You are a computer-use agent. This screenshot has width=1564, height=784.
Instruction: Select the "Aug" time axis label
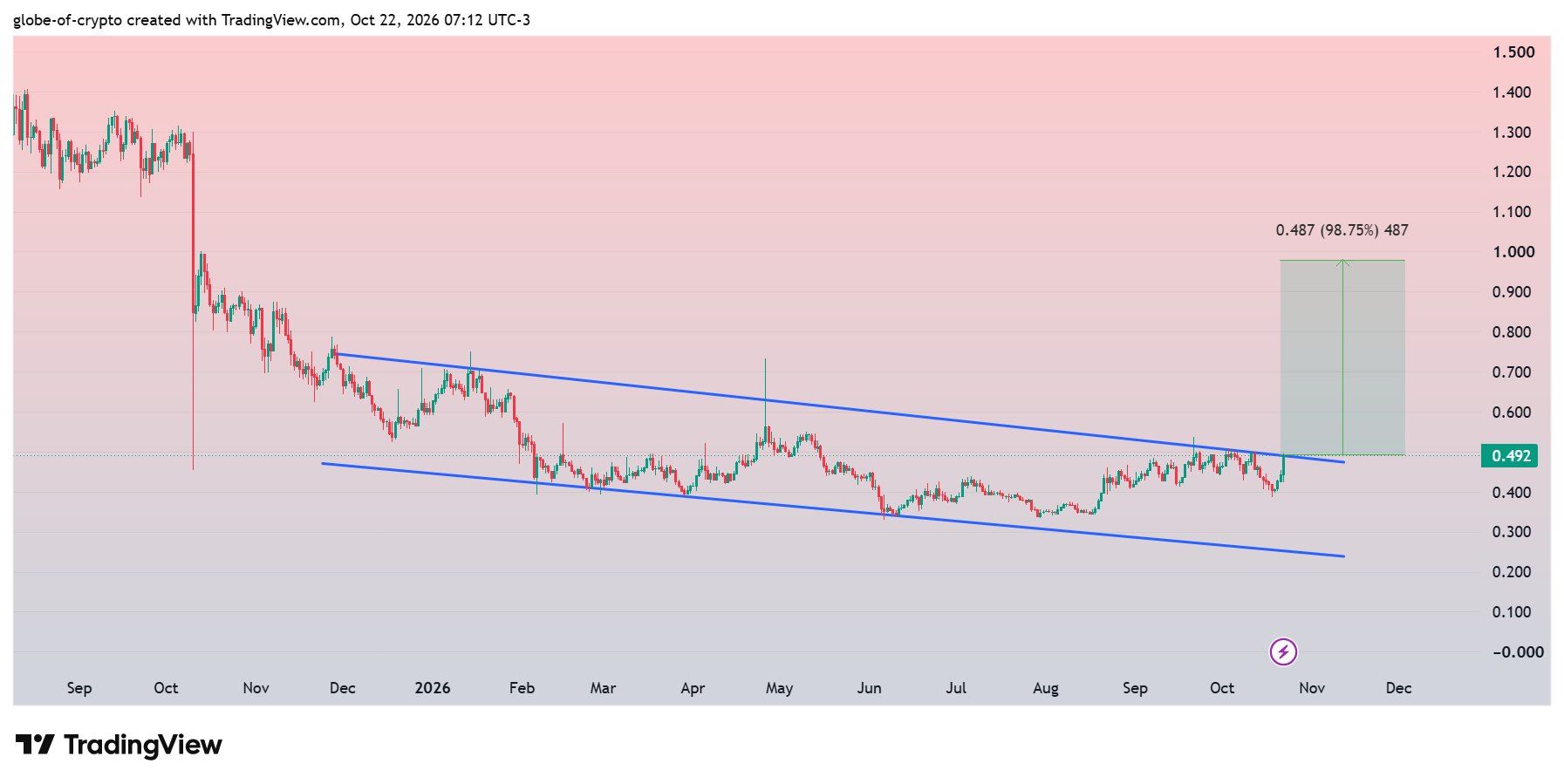coord(1046,688)
